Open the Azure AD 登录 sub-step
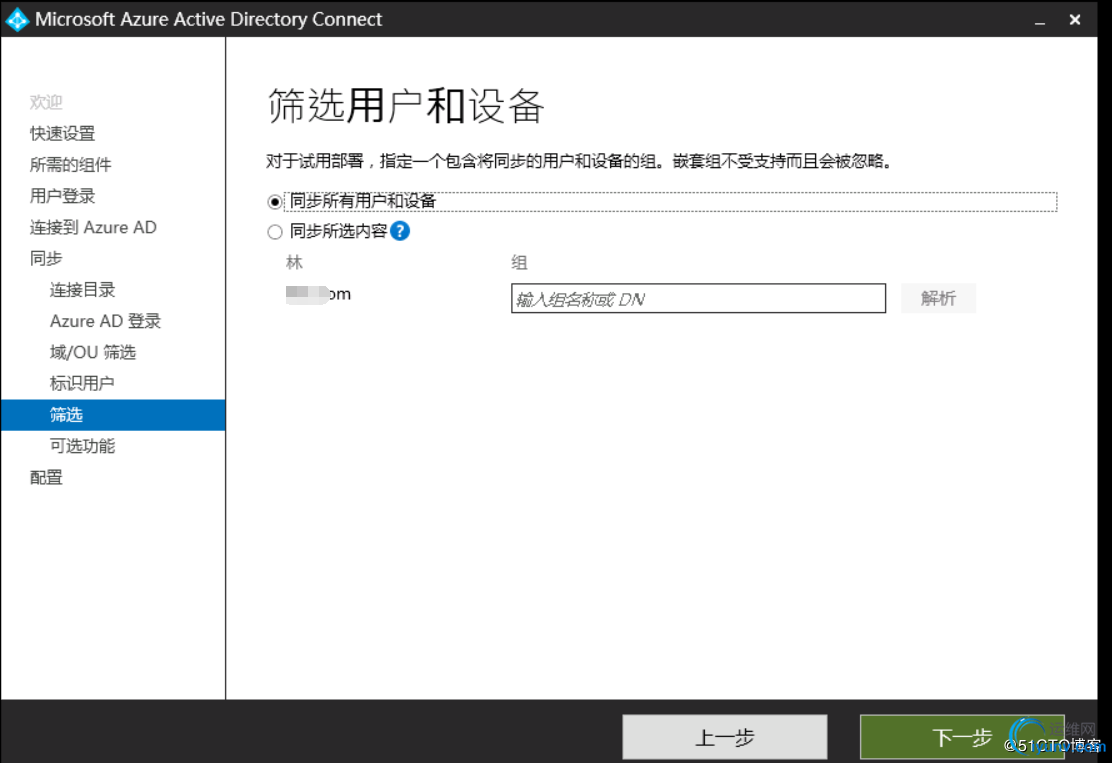Viewport: 1112px width, 763px height. [x=106, y=321]
